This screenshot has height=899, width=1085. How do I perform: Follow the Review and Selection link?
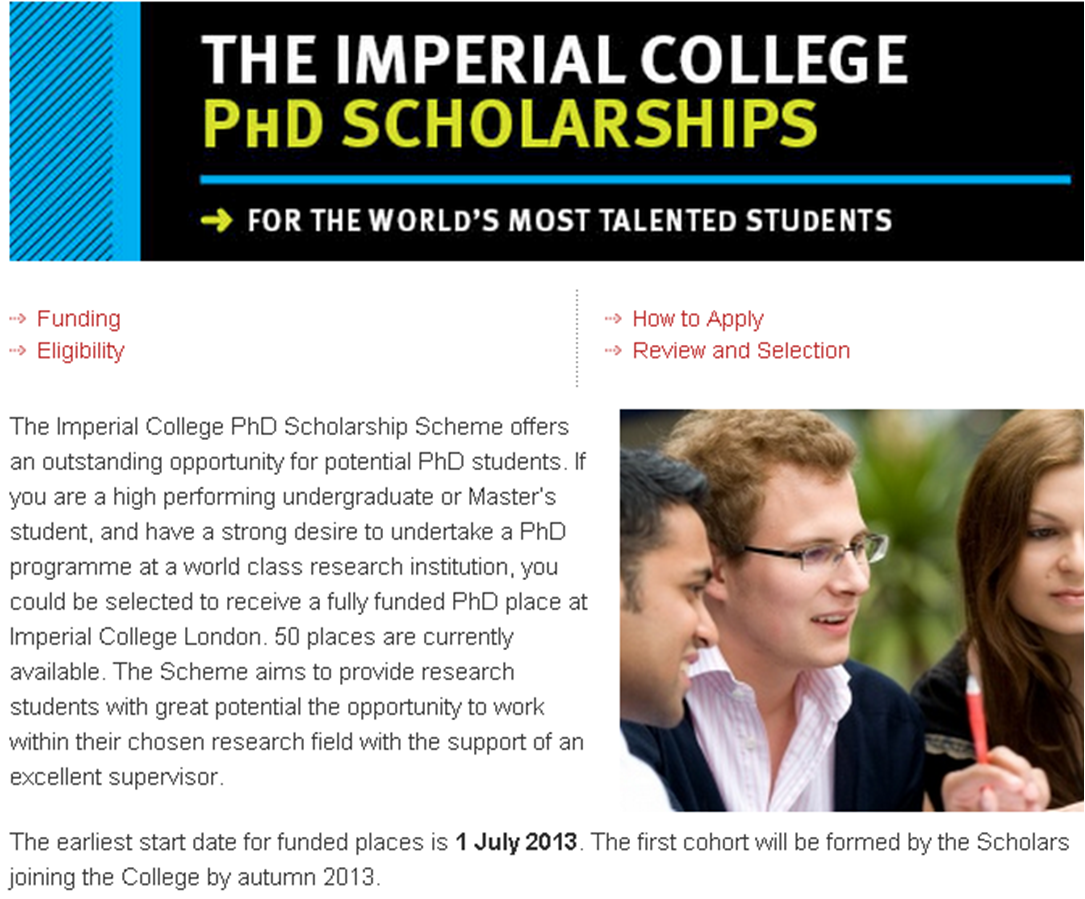741,351
